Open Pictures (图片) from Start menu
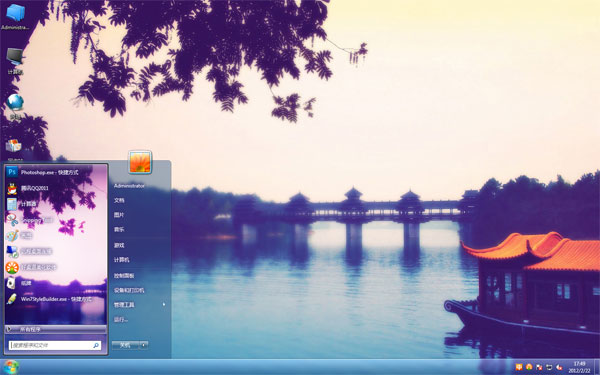The image size is (600, 375). tap(139, 215)
